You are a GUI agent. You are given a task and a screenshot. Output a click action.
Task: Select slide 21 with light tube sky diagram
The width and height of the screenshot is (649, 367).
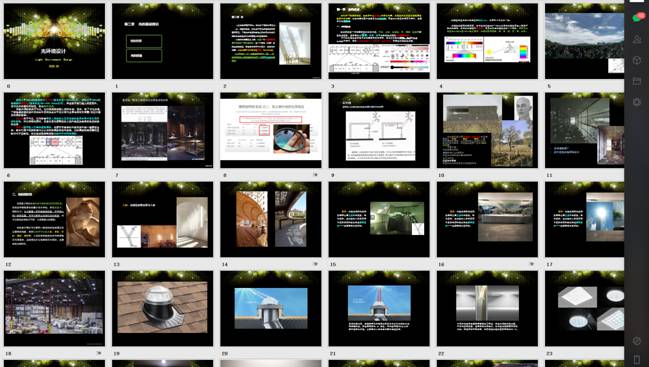tap(379, 308)
